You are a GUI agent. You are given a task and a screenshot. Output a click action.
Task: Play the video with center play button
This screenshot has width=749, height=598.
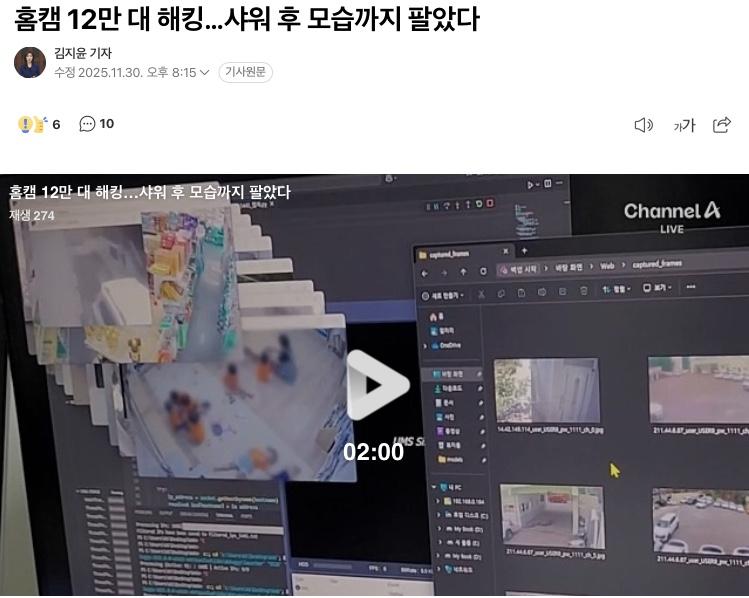[375, 385]
